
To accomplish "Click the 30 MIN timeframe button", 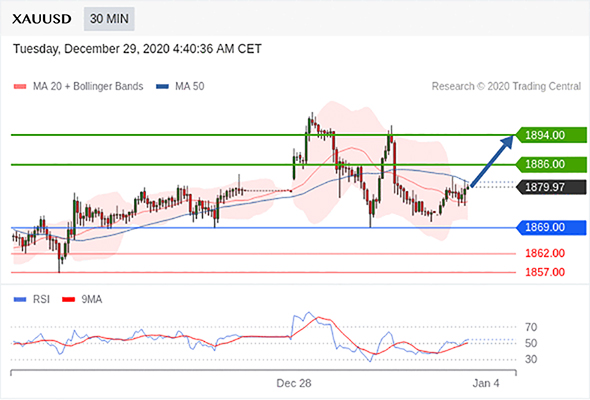I will point(109,18).
